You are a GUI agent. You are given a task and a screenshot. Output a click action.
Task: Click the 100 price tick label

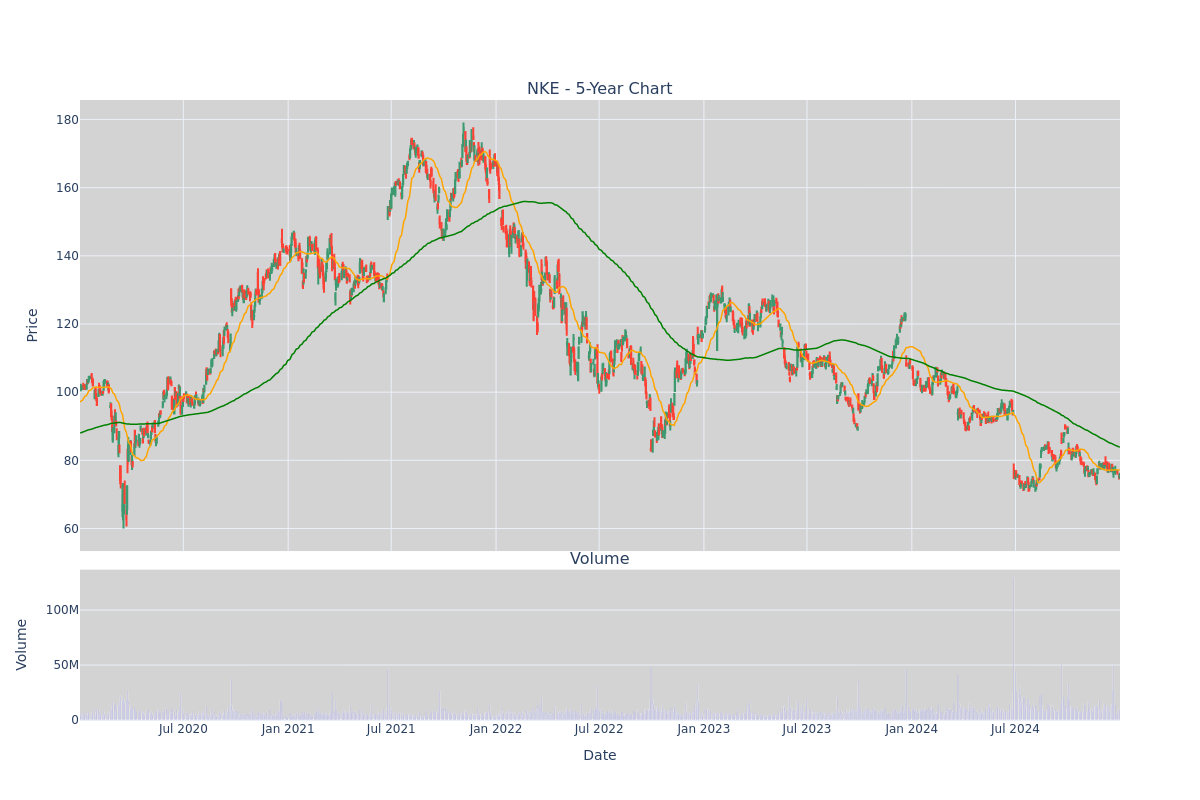point(67,392)
